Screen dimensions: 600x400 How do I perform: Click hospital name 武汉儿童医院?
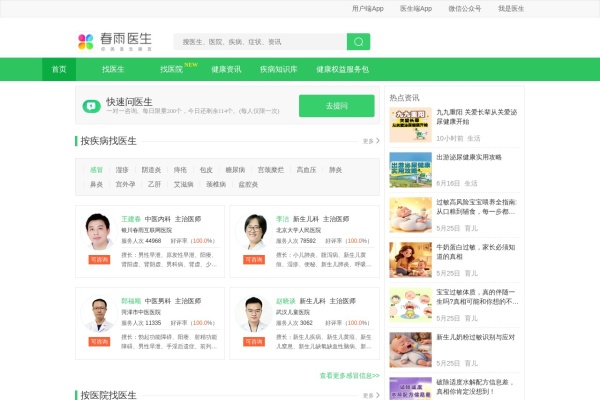pyautogui.click(x=293, y=312)
